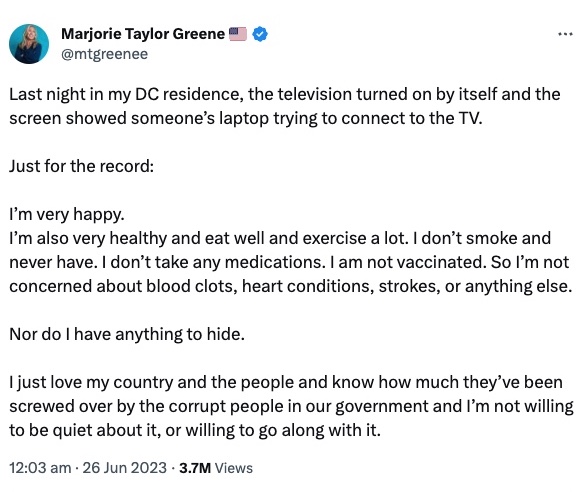Screen dimensions: 587x492
Task: Click the 'Last night in my DC residence' line
Action: pyautogui.click(x=285, y=94)
